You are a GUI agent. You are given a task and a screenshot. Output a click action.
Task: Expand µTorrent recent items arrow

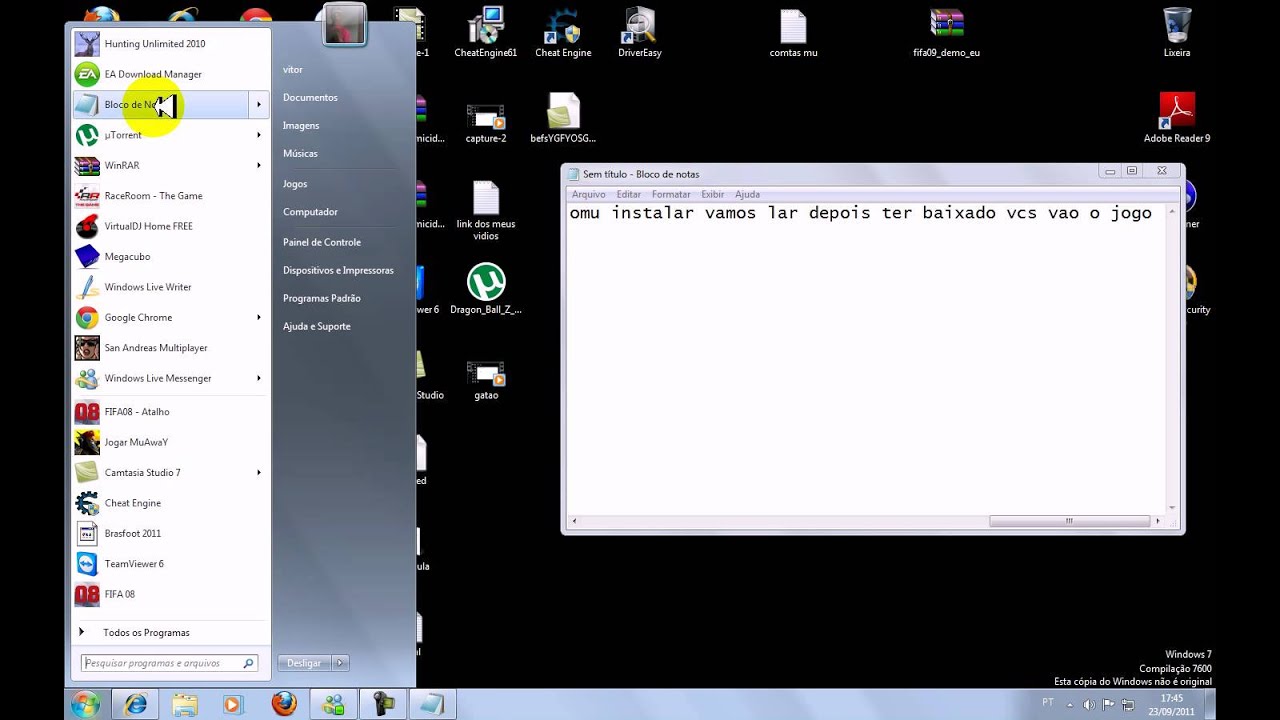pyautogui.click(x=259, y=135)
